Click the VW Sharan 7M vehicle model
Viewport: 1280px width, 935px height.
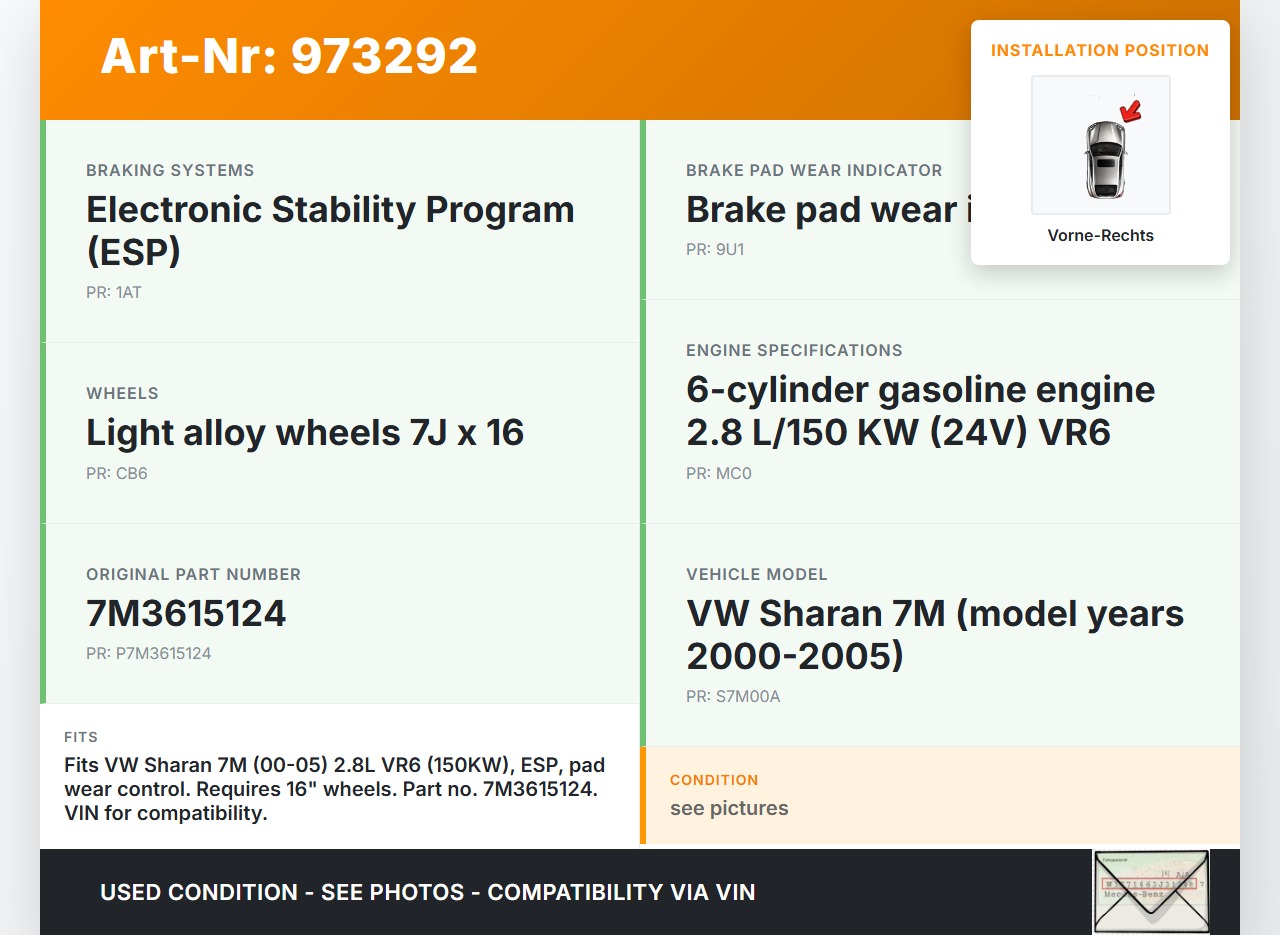[x=935, y=634]
